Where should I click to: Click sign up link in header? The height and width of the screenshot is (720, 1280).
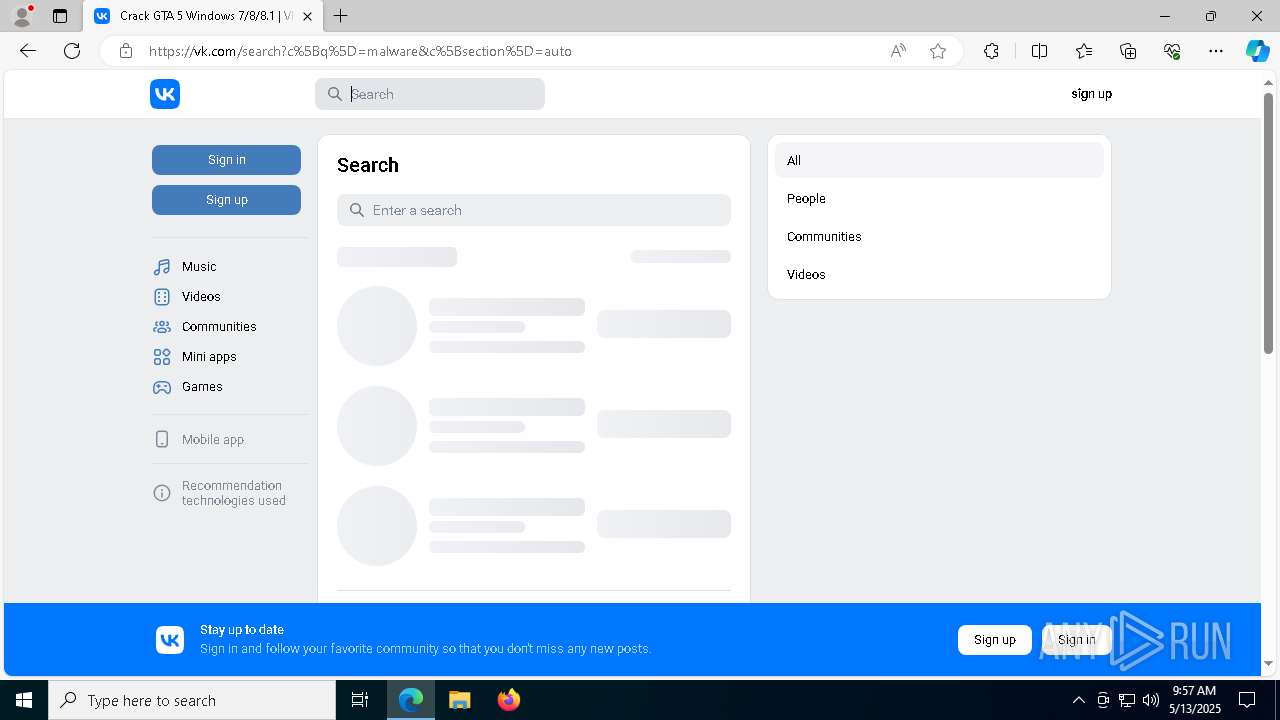(1091, 94)
